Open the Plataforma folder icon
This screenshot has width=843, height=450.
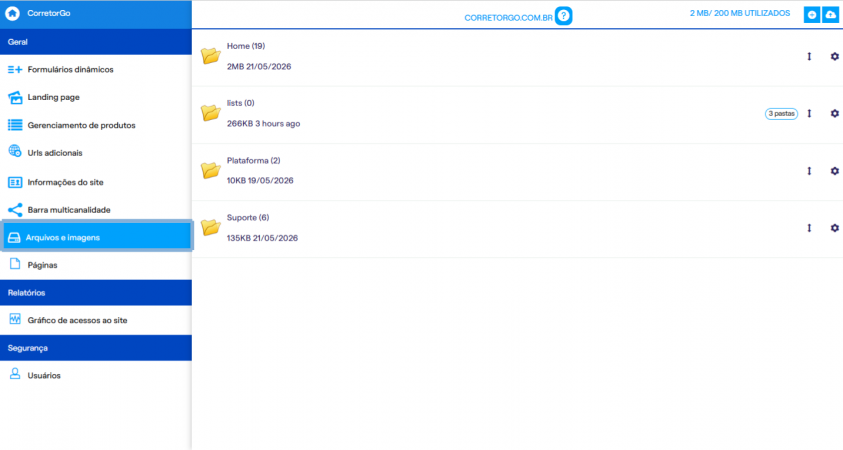211,170
